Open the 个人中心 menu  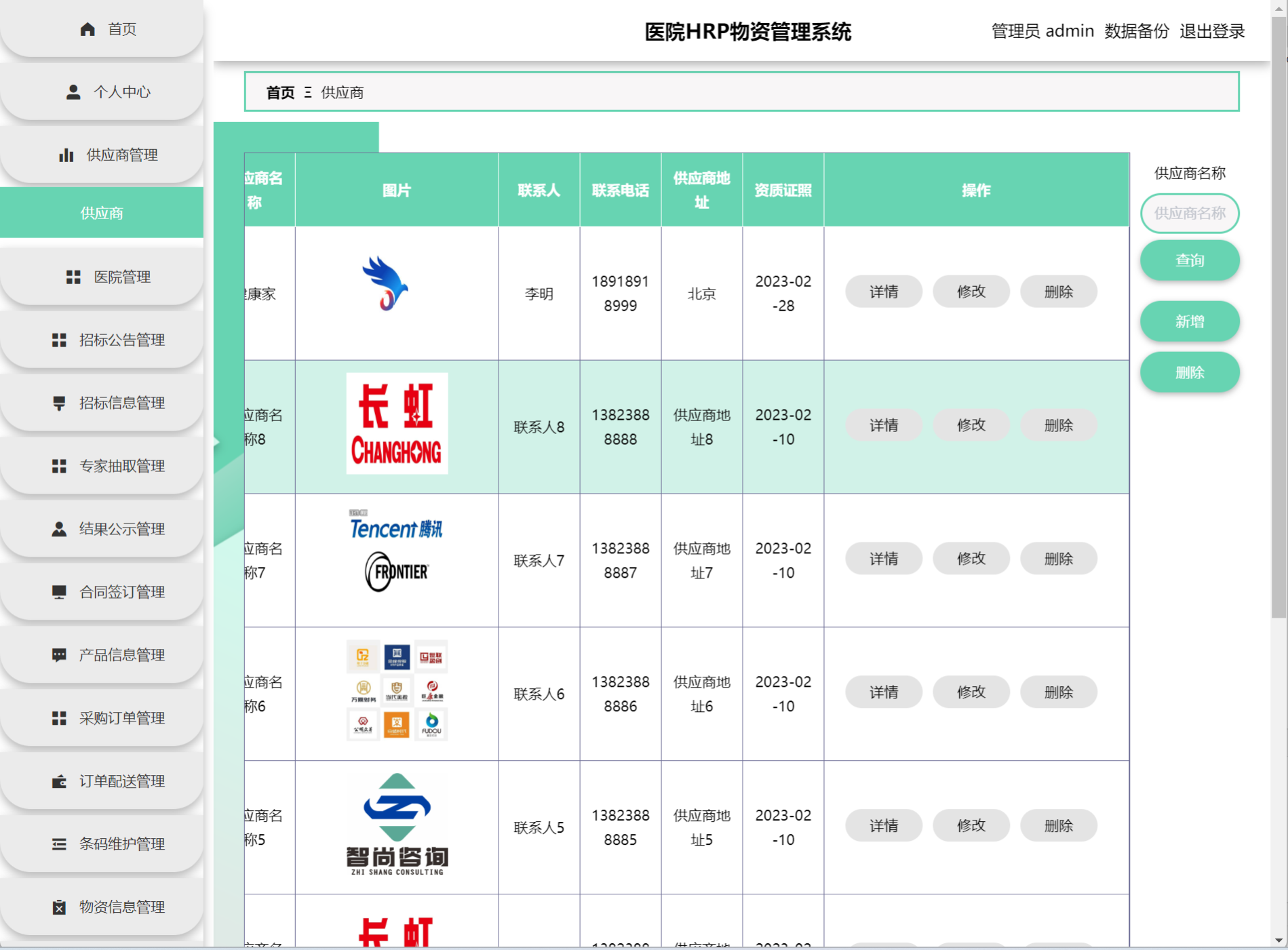pos(102,92)
